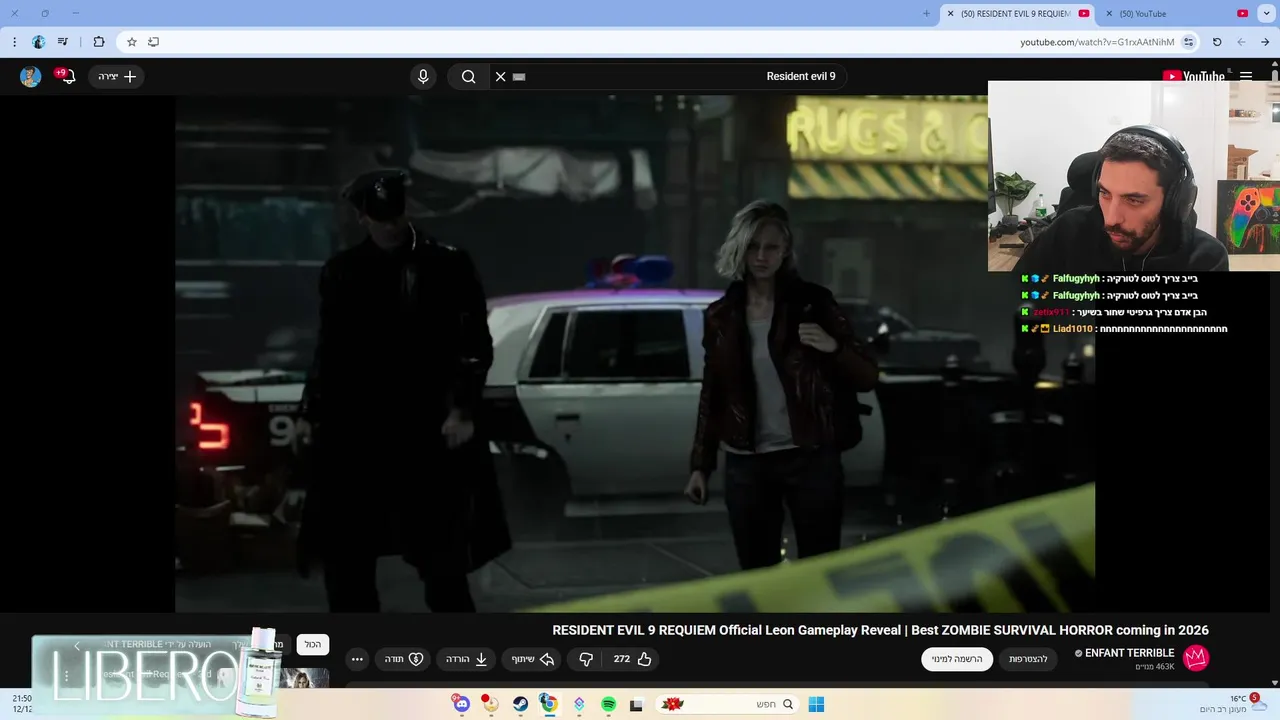Go to YouTube home via logo
1280x720 pixels.
tap(1194, 77)
